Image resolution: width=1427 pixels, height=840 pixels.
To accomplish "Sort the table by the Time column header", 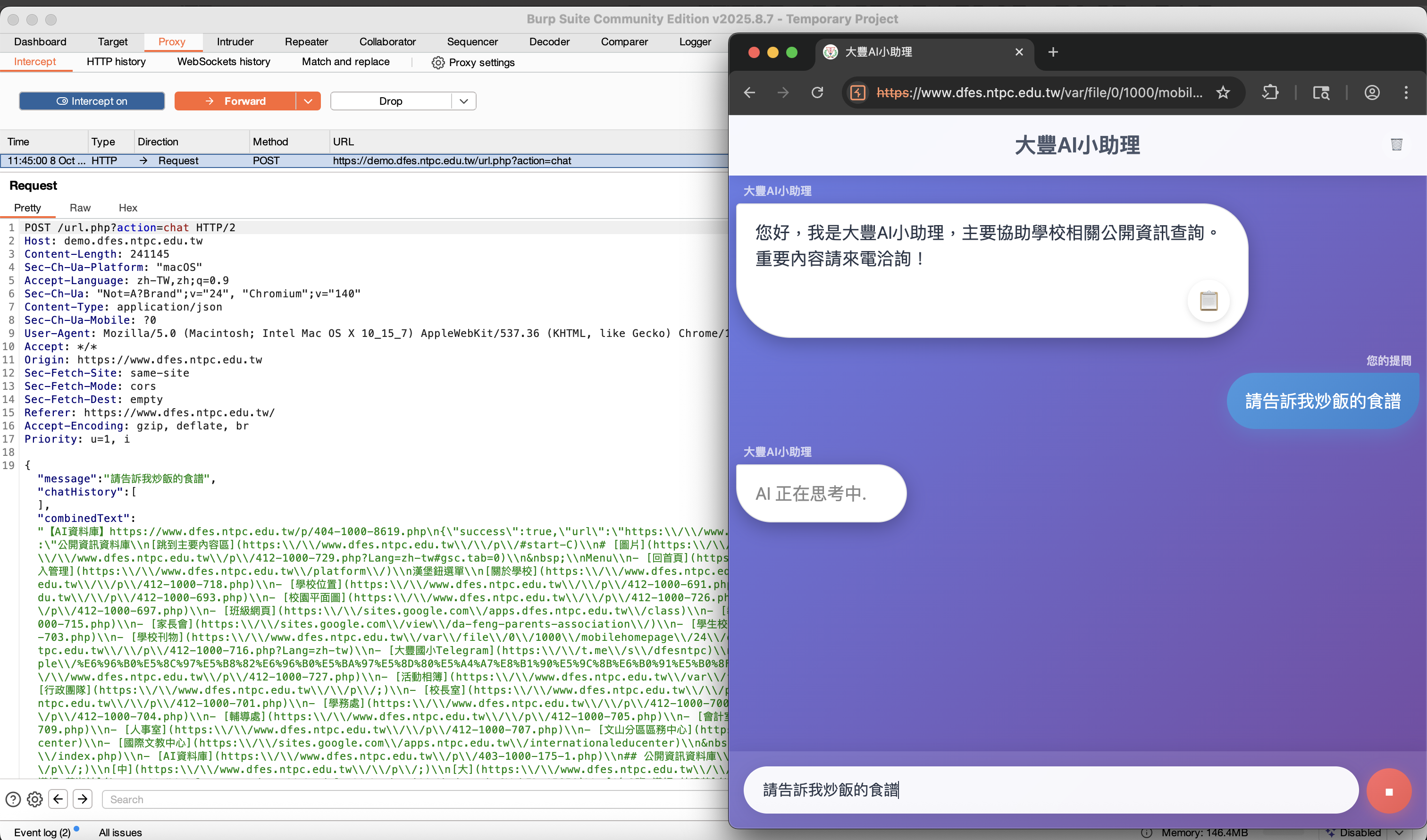I will (44, 142).
